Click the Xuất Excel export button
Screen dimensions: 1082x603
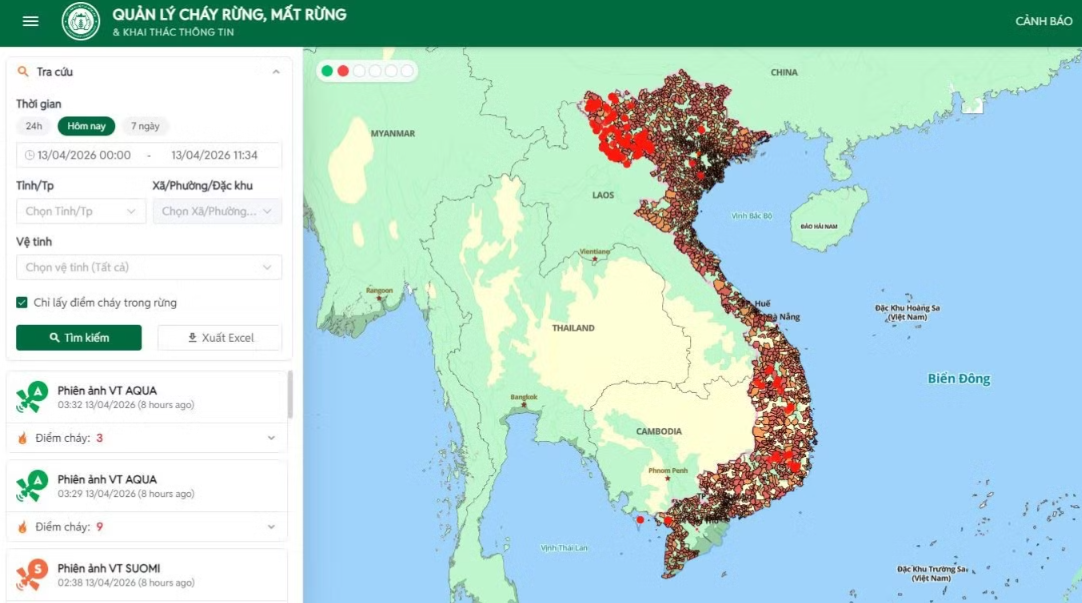[220, 338]
